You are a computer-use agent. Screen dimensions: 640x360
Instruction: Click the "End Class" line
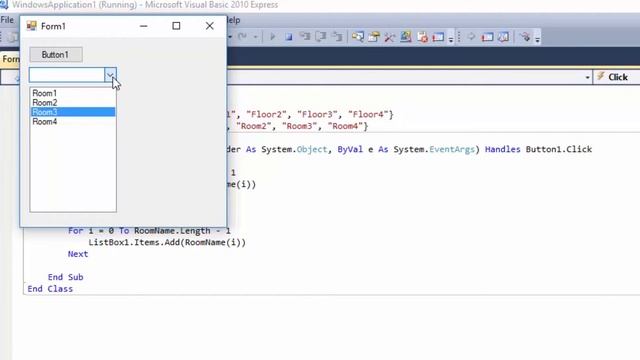point(50,289)
